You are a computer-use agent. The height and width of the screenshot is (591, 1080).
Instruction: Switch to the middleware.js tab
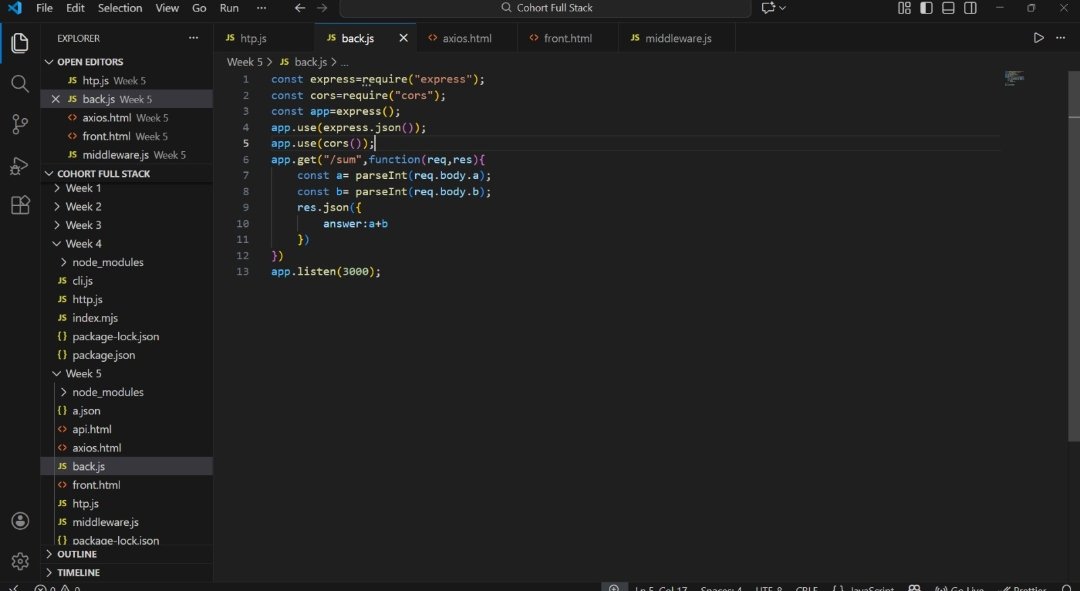click(x=677, y=38)
